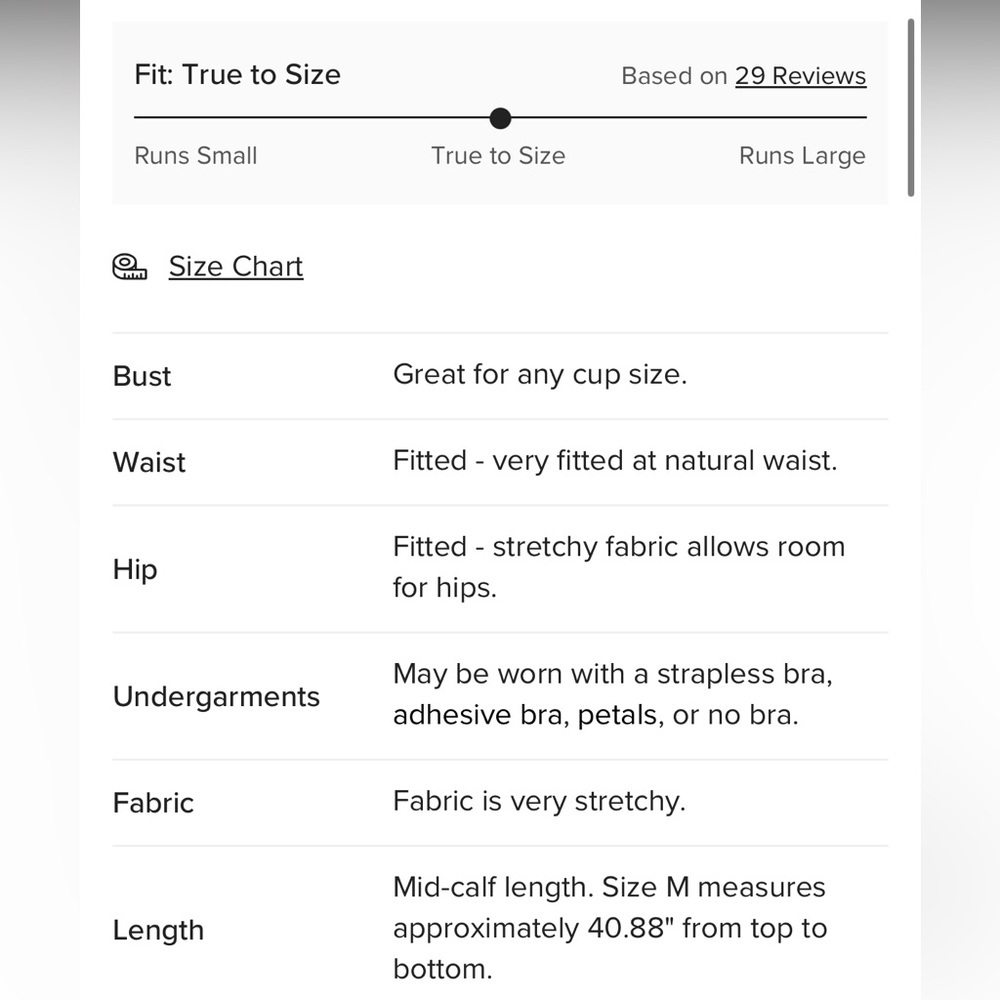
Task: Select the Length row label
Action: 158,930
